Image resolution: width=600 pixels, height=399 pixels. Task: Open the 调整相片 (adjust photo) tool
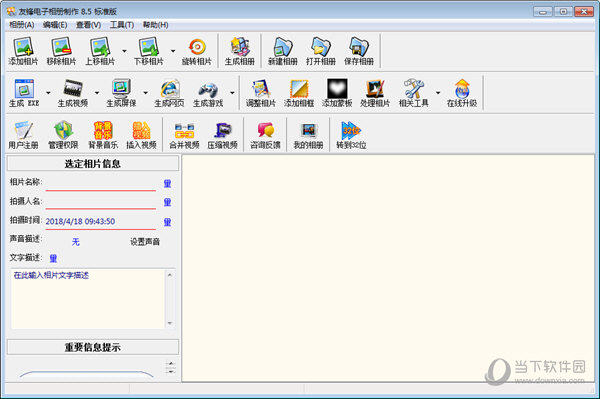[x=261, y=93]
